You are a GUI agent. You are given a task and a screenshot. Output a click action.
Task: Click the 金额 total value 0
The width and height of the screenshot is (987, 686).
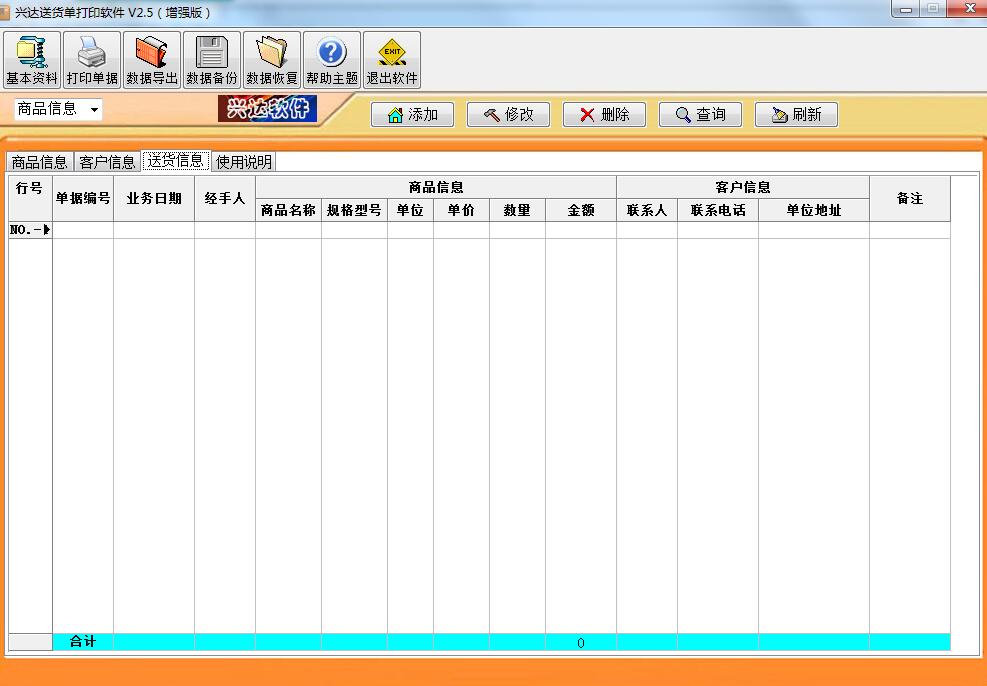[581, 643]
